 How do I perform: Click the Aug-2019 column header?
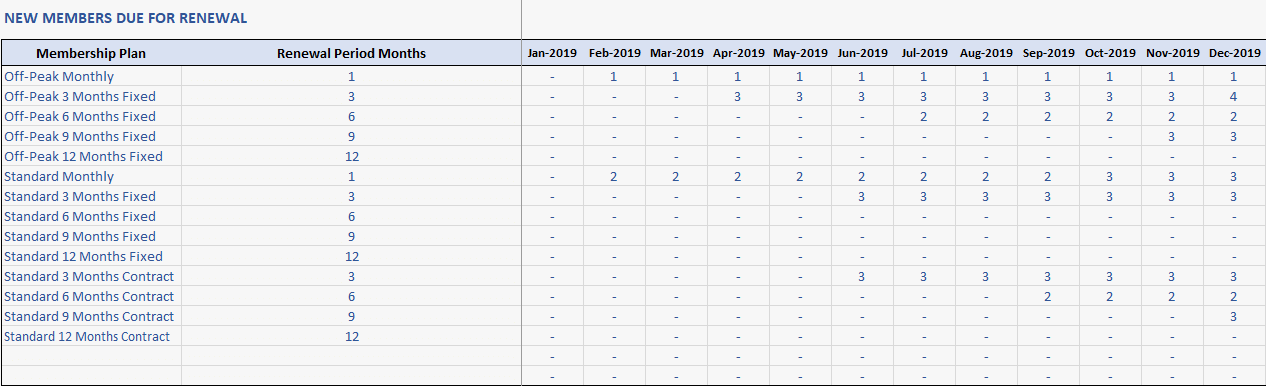click(986, 53)
